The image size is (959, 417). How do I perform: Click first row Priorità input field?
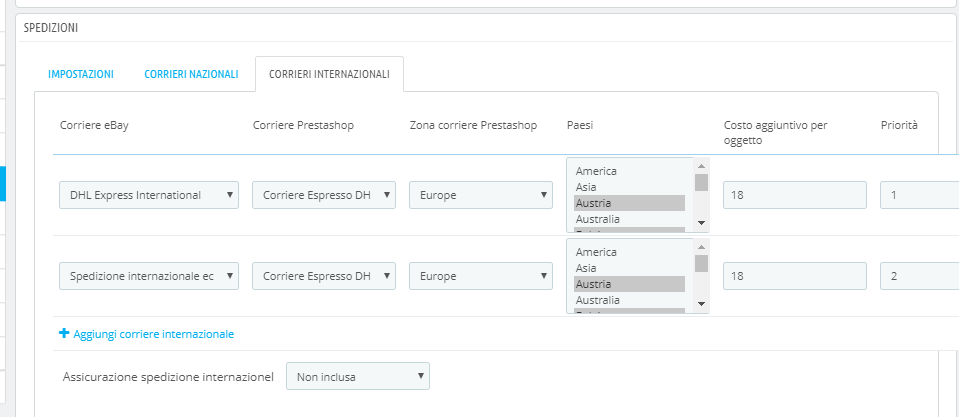[x=918, y=195]
